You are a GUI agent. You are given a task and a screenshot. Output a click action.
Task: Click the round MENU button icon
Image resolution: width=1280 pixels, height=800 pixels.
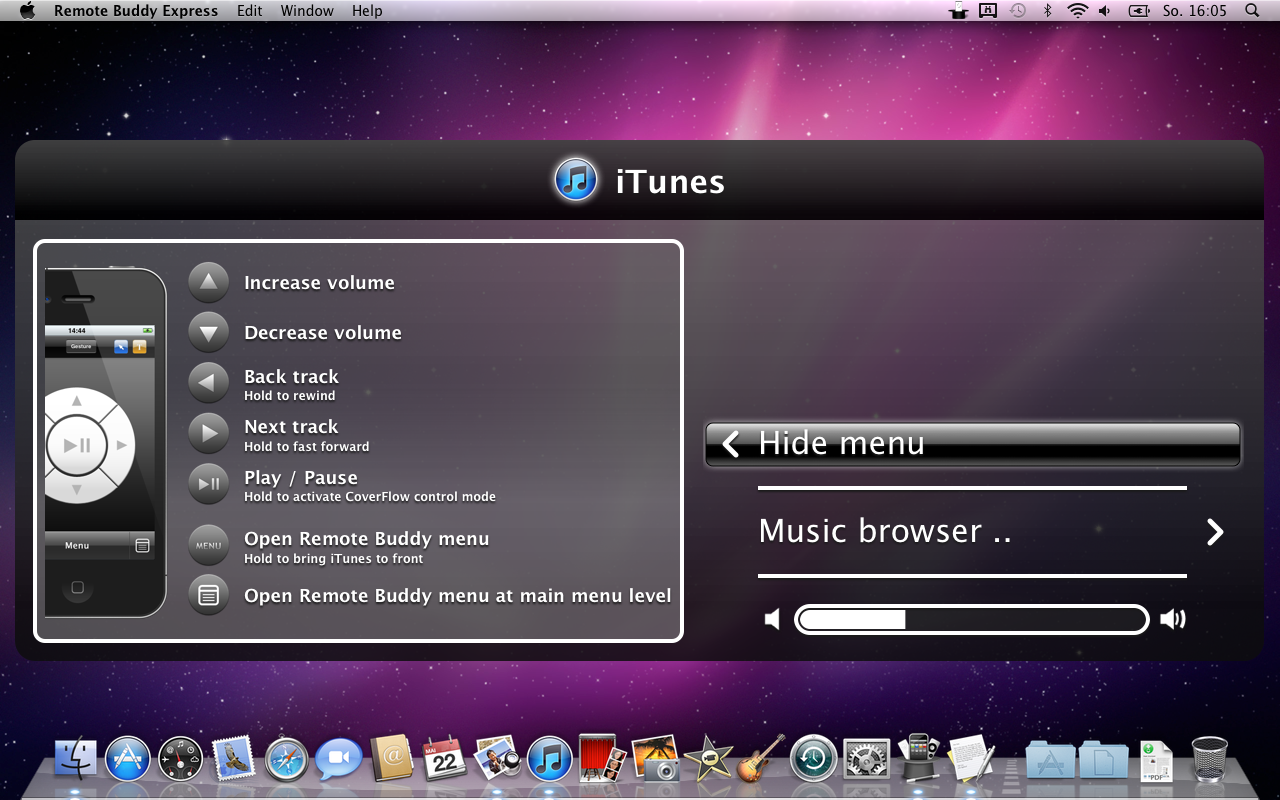coord(209,546)
